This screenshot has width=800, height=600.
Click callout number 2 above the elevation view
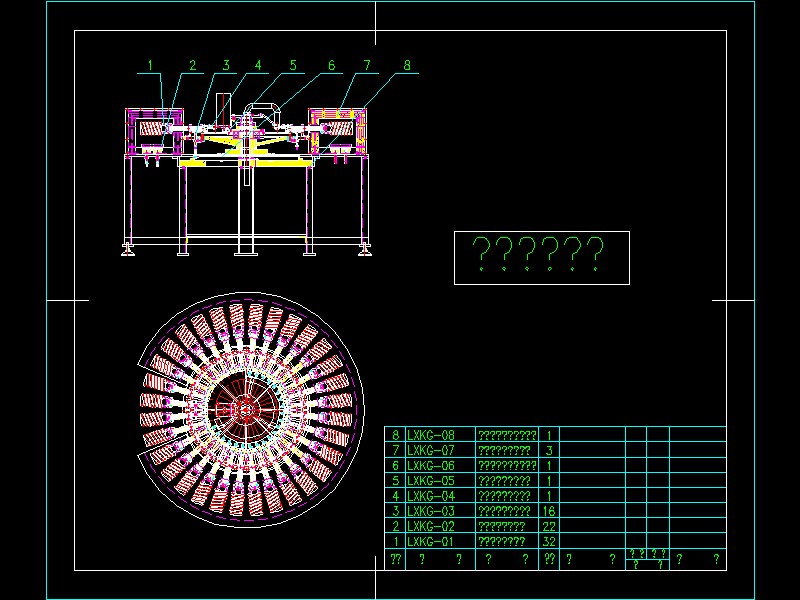coord(192,65)
